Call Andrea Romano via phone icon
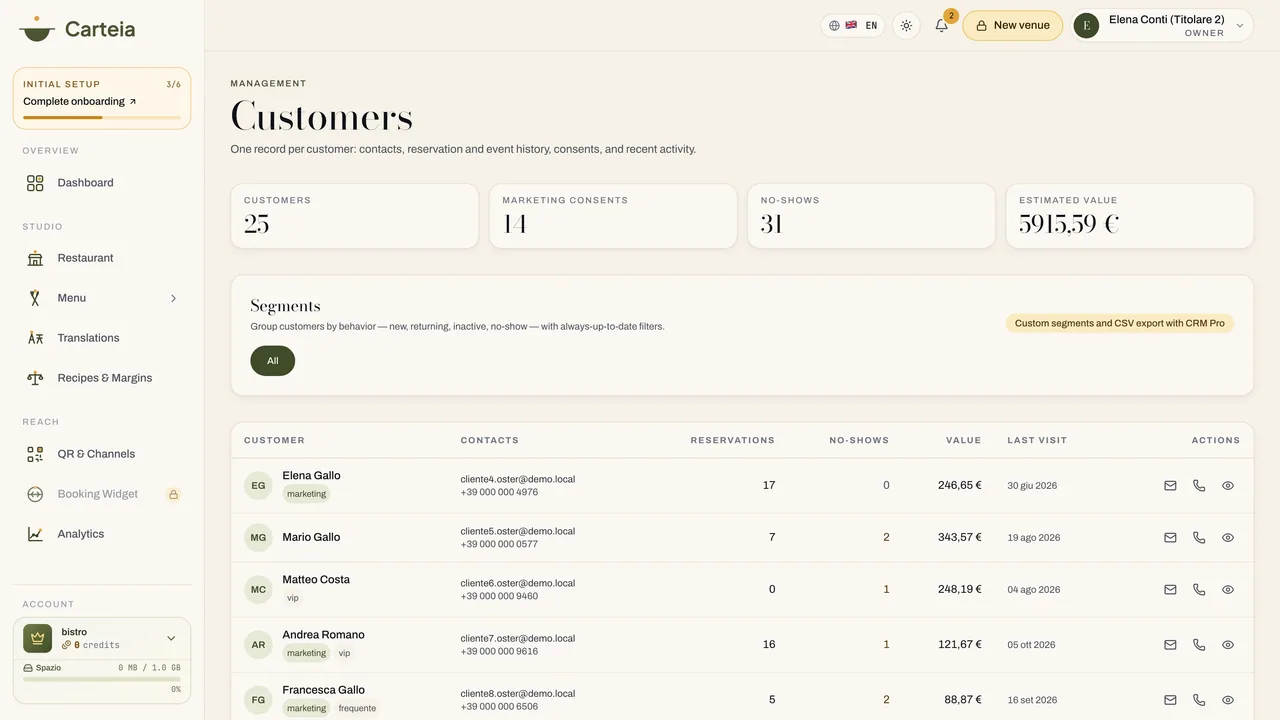 pos(1199,645)
